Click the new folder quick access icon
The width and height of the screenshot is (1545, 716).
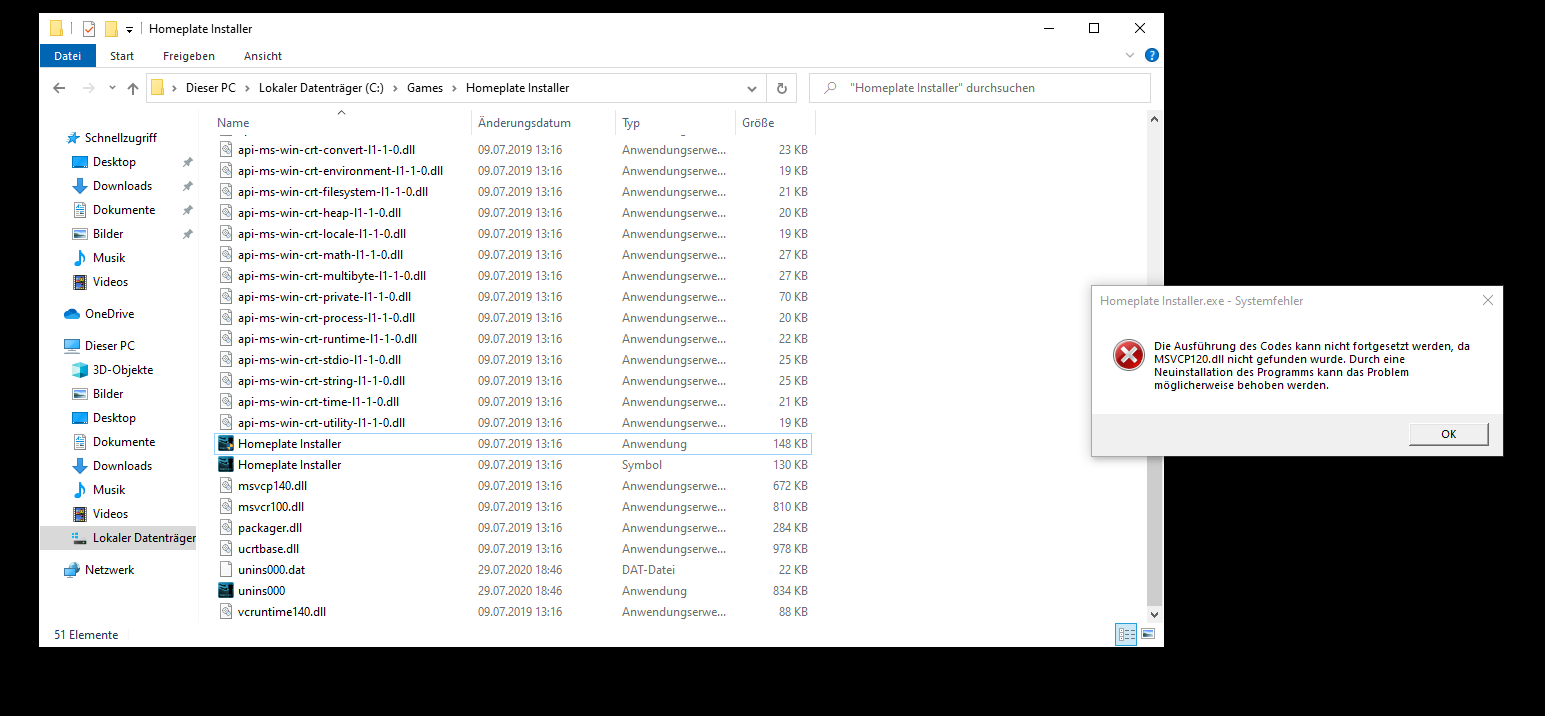click(111, 29)
